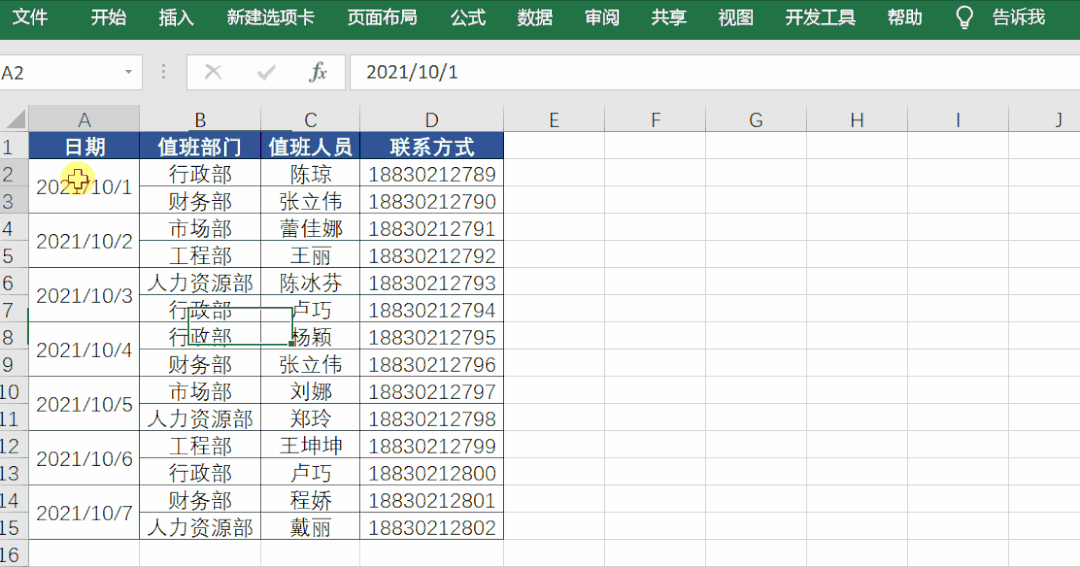Select row 16 header
This screenshot has width=1080, height=567.
[x=14, y=554]
